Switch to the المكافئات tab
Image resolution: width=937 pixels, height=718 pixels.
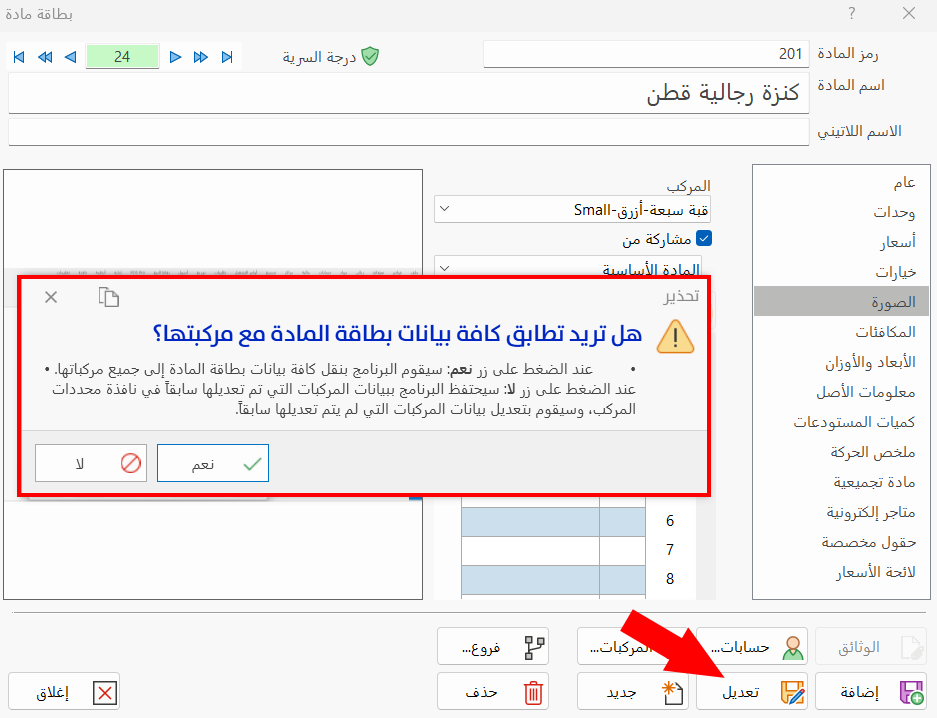point(841,332)
